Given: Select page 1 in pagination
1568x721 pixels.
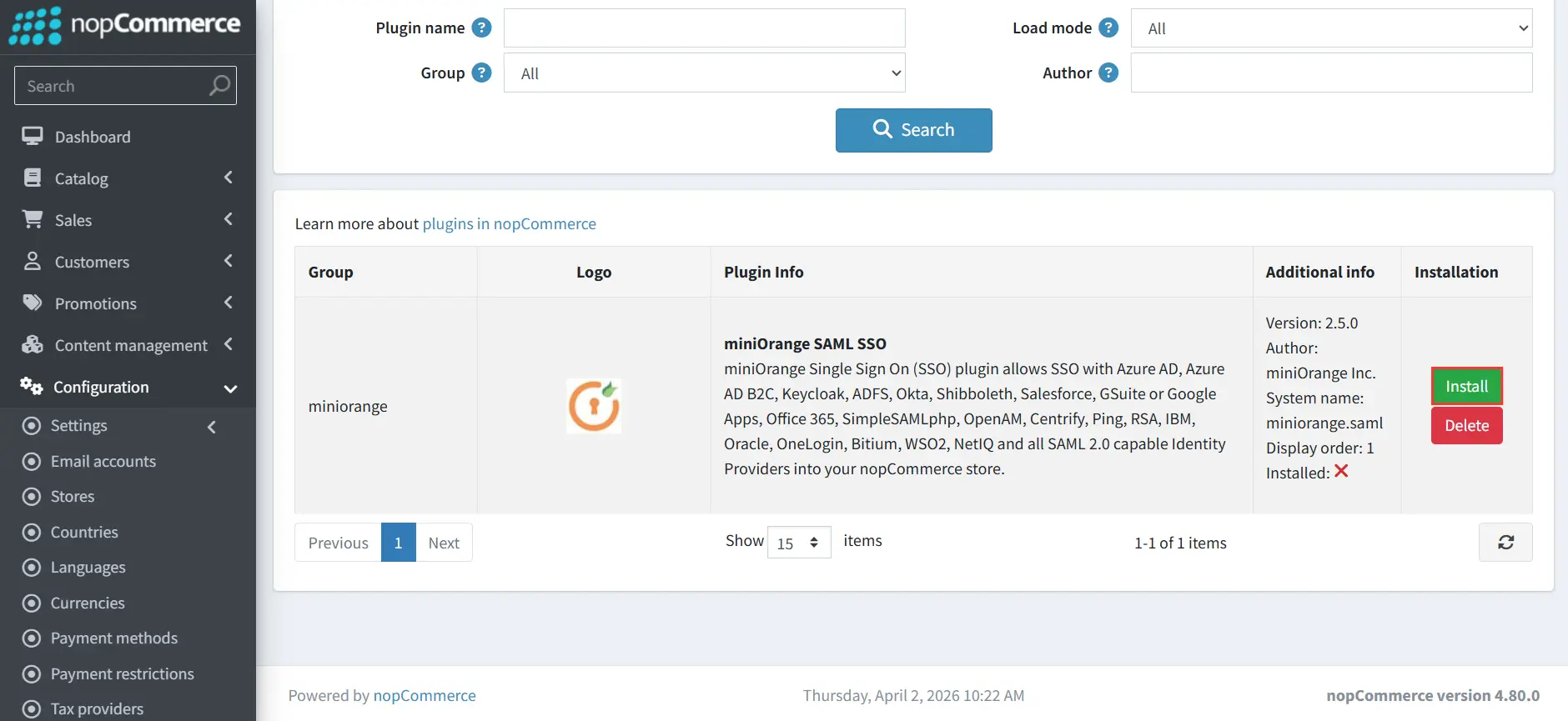Looking at the screenshot, I should 399,543.
